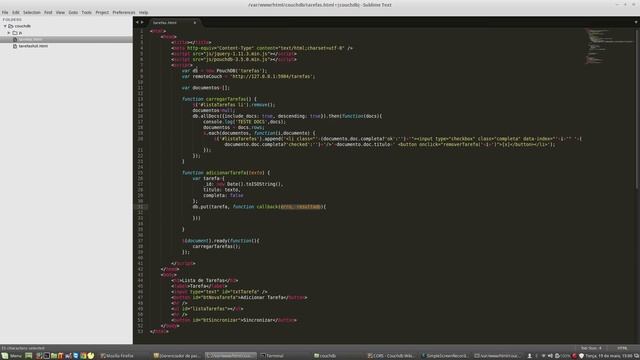Open the date and time clock

(x=609, y=356)
